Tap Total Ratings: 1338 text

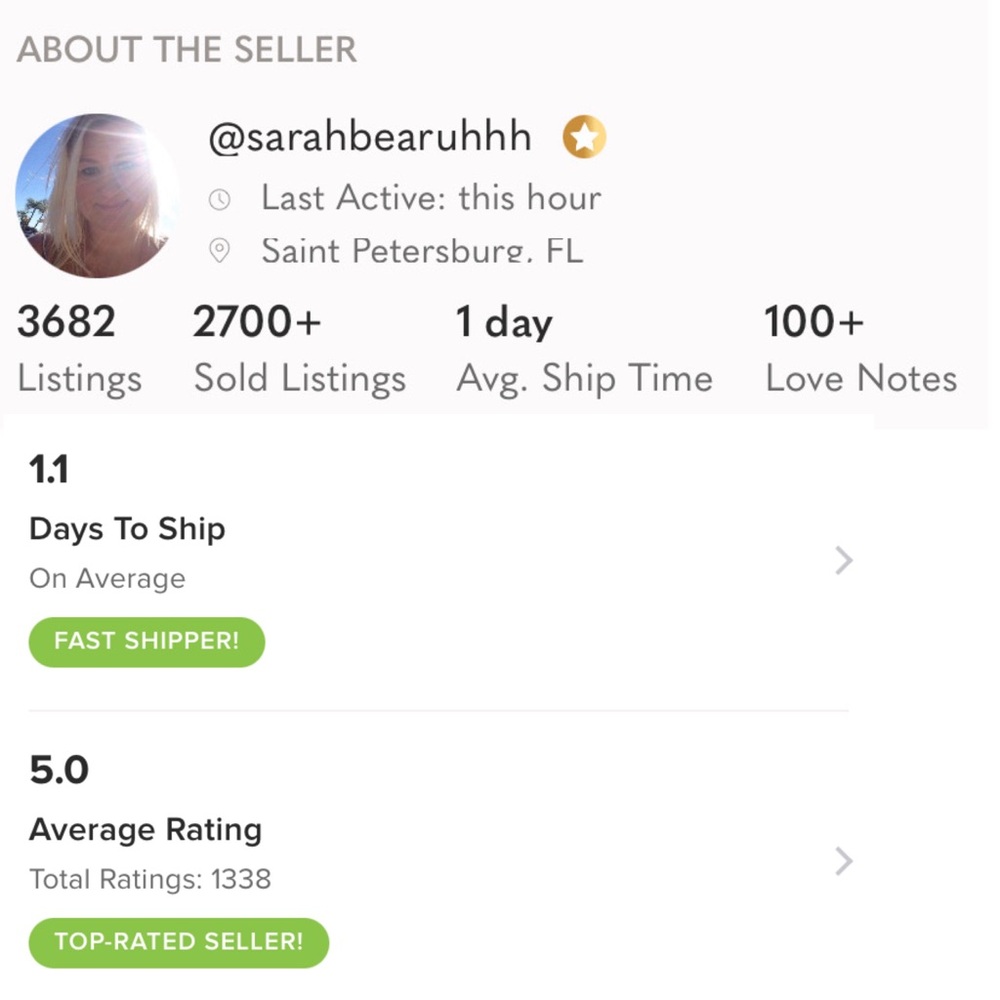(x=150, y=879)
